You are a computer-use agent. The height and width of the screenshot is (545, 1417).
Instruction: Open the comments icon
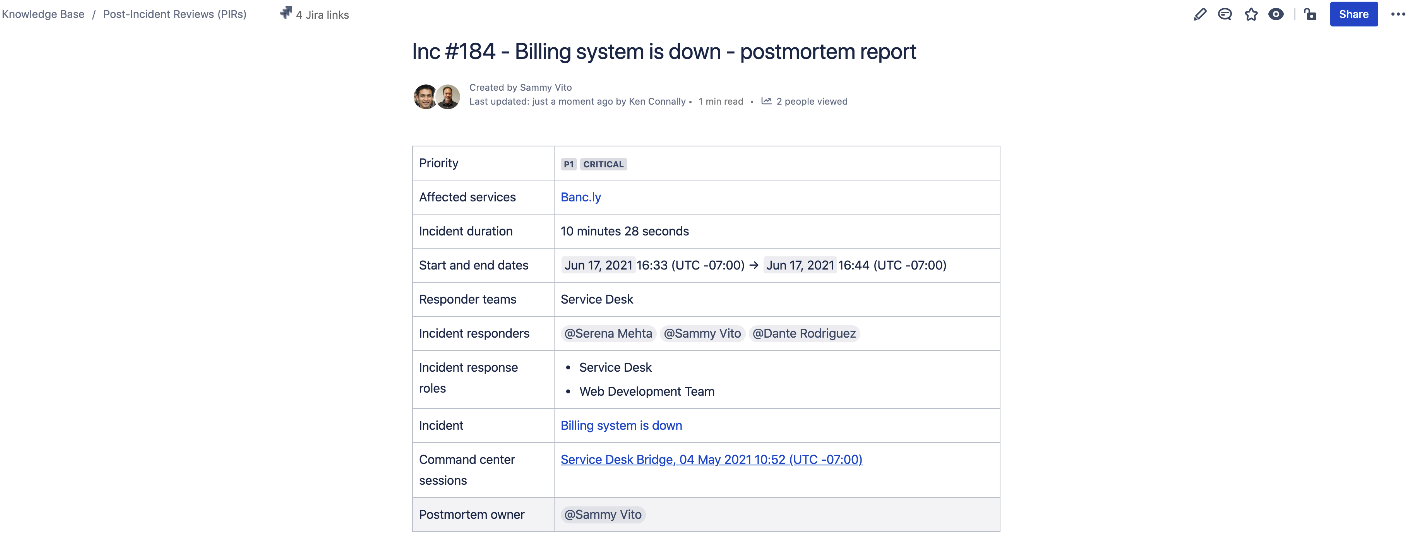point(1225,14)
